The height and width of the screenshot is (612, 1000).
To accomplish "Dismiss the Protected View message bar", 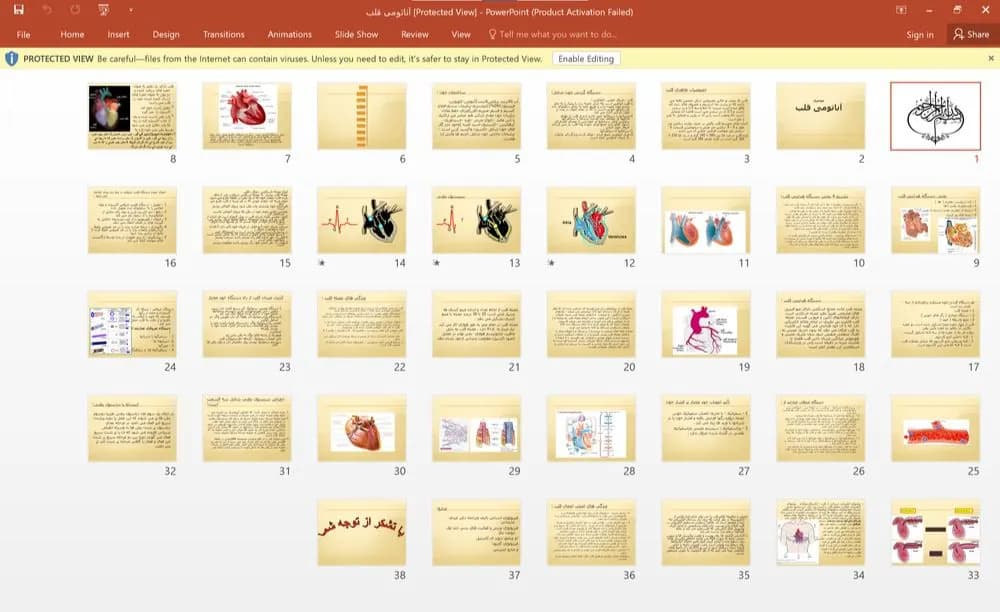I will point(990,58).
